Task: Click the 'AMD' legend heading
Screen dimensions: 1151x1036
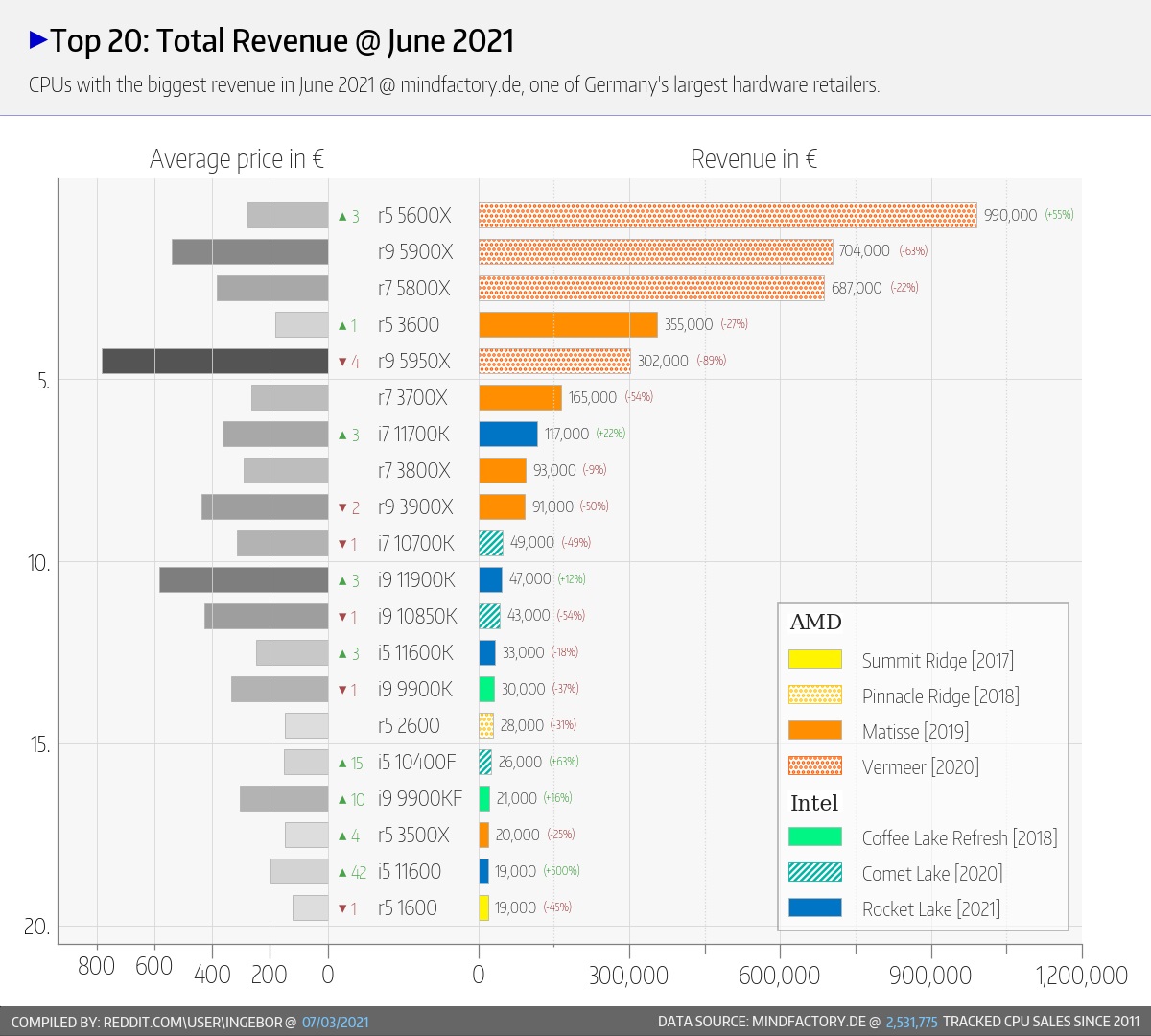Action: pyautogui.click(x=815, y=622)
